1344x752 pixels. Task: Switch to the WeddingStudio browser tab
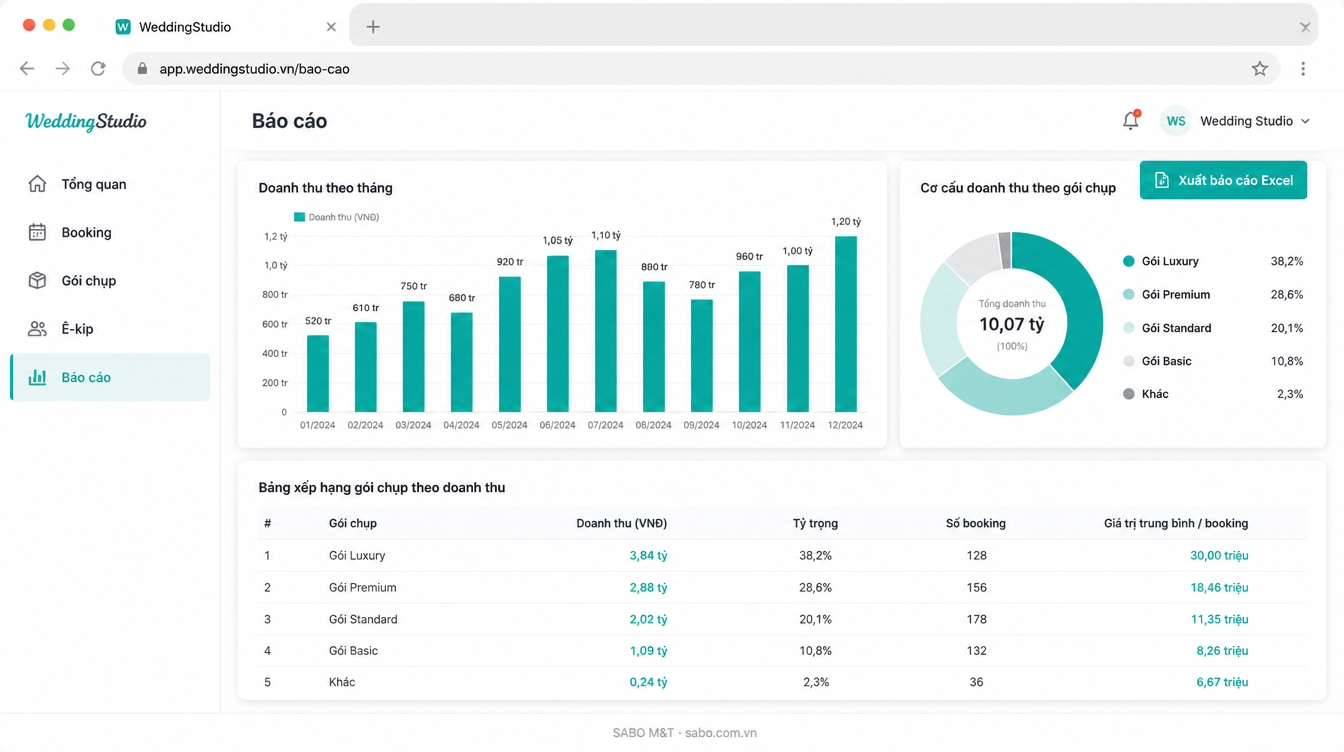(225, 27)
